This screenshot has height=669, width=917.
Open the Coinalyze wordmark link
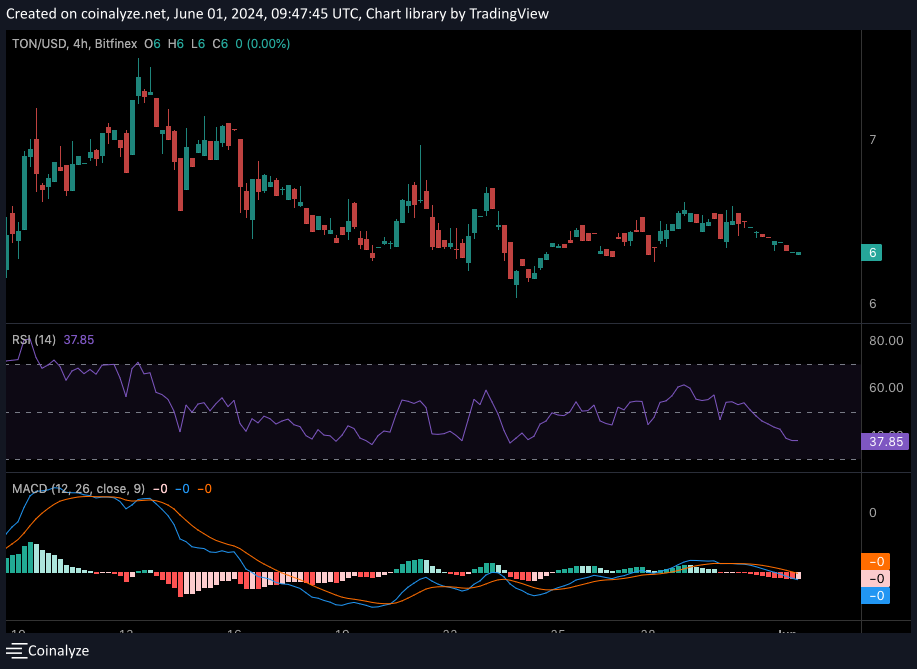[x=58, y=651]
